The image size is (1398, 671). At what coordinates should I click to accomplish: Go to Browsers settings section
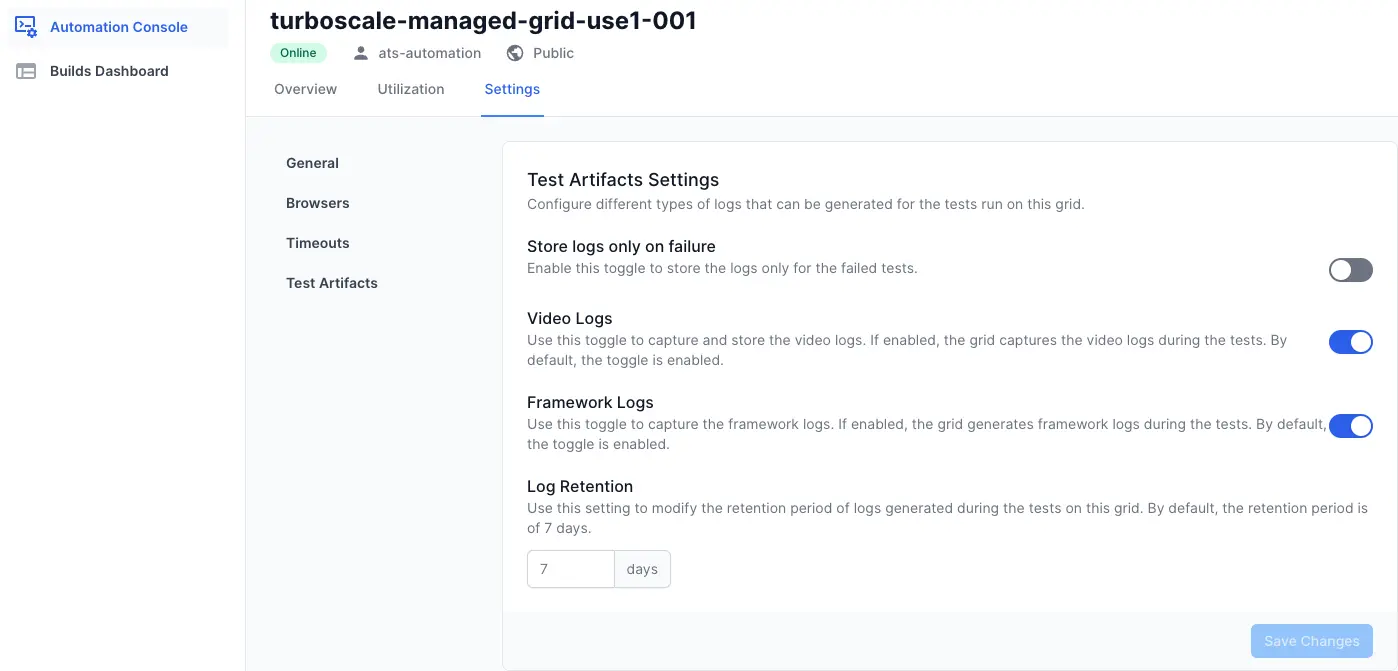pos(317,203)
